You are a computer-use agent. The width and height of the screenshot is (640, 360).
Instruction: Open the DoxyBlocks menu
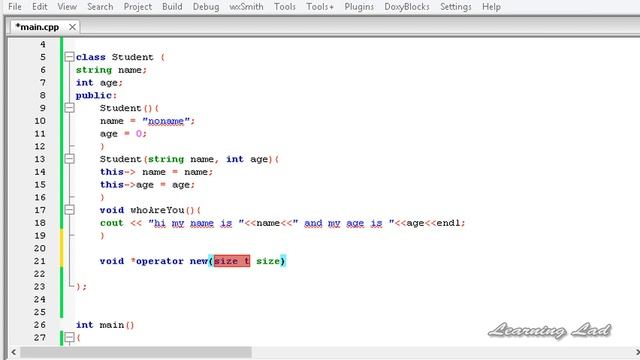[407, 7]
